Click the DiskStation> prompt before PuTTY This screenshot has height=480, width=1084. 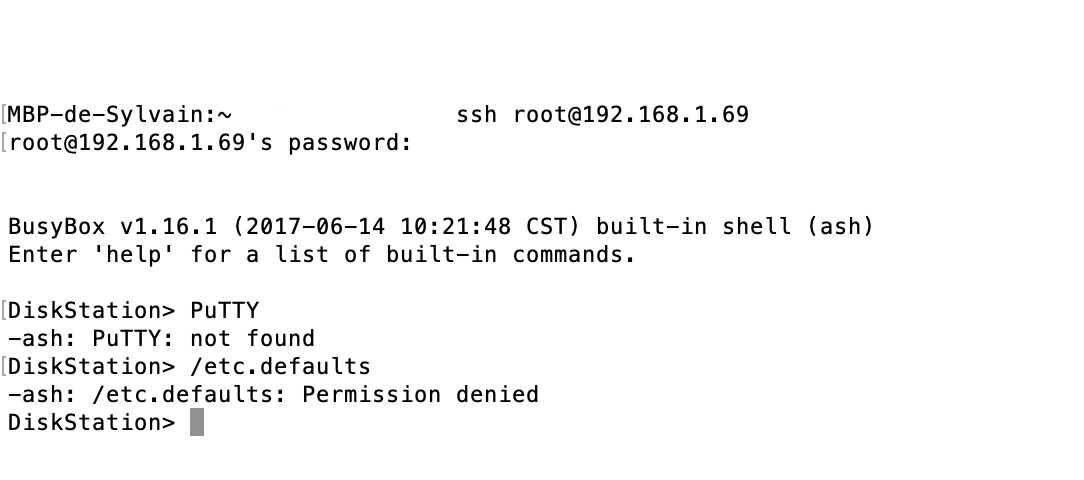(x=92, y=311)
